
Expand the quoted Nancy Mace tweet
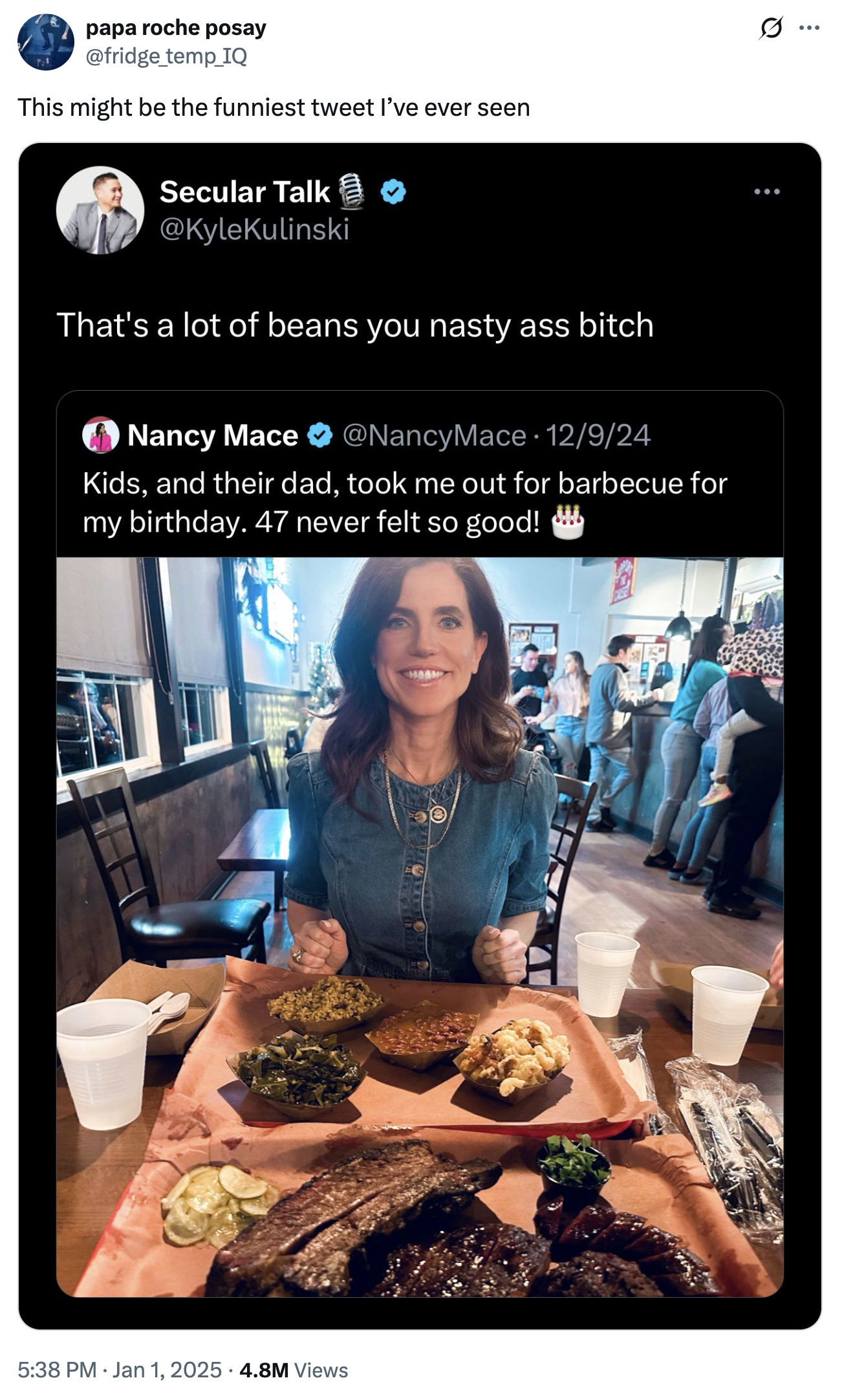coord(420,498)
